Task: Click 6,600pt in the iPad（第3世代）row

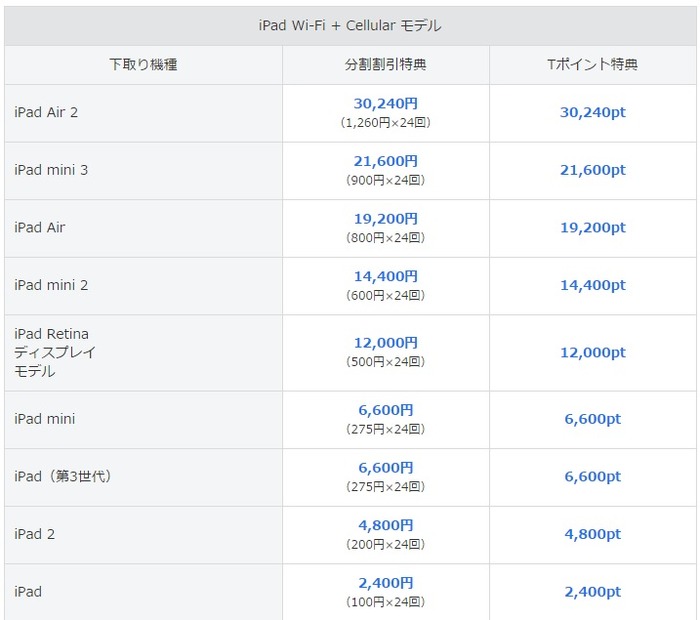Action: 593,476
